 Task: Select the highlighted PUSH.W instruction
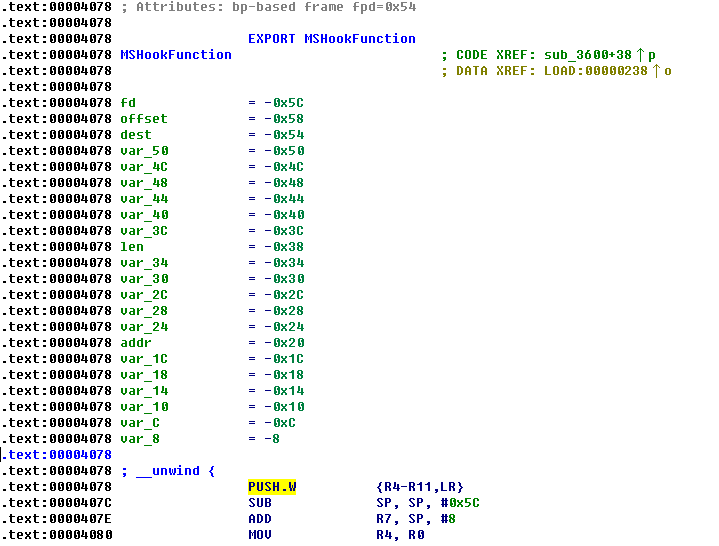[272, 487]
